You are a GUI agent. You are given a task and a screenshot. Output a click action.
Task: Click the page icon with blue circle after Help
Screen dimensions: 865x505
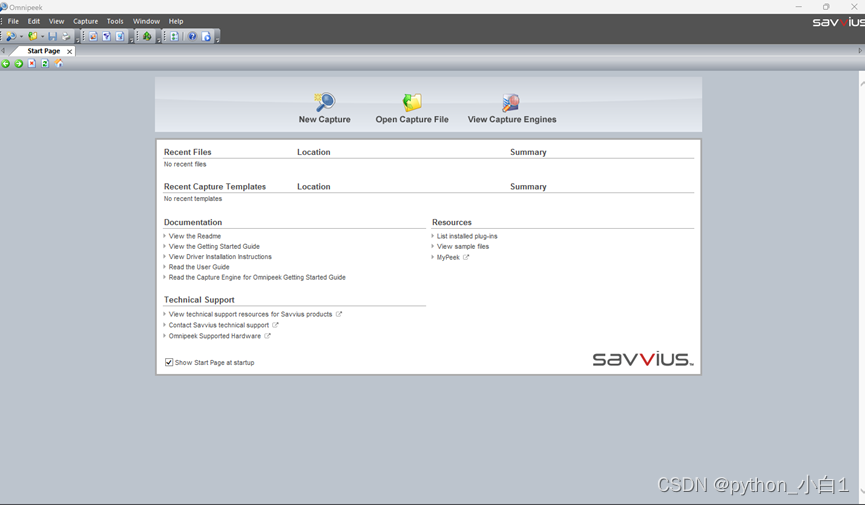[206, 36]
